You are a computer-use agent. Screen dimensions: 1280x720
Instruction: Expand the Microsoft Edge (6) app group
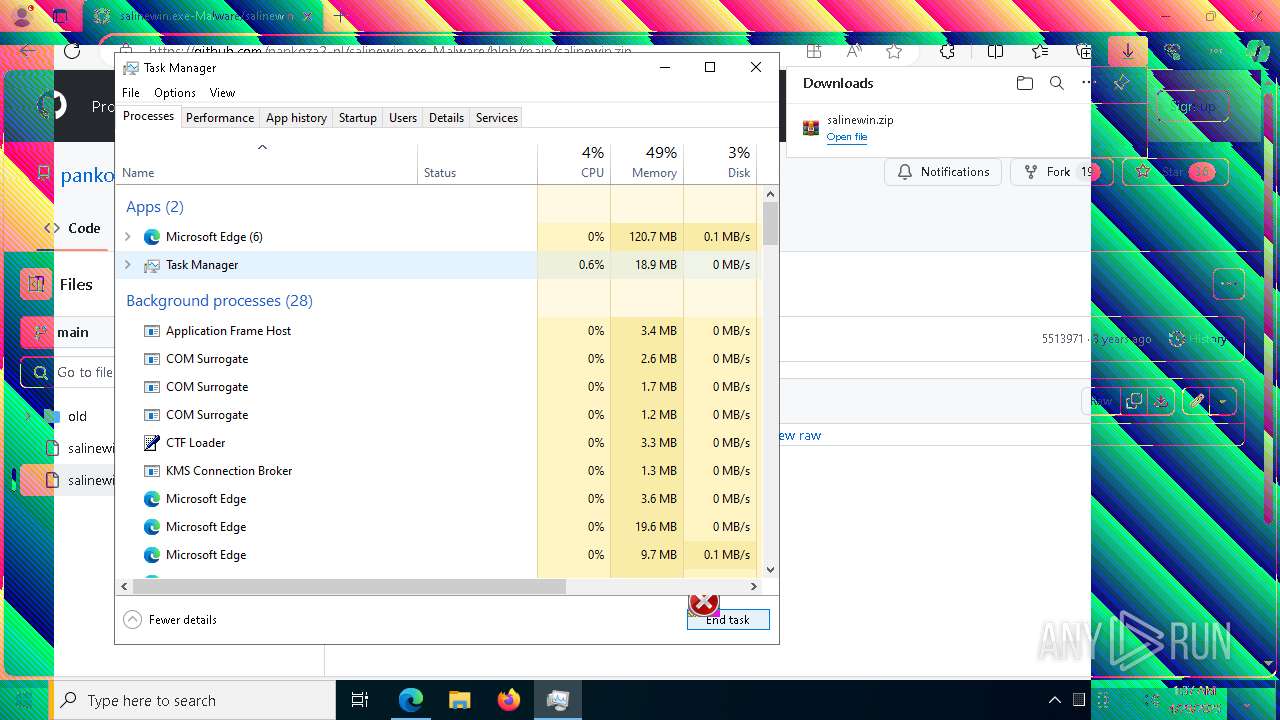[x=127, y=237]
